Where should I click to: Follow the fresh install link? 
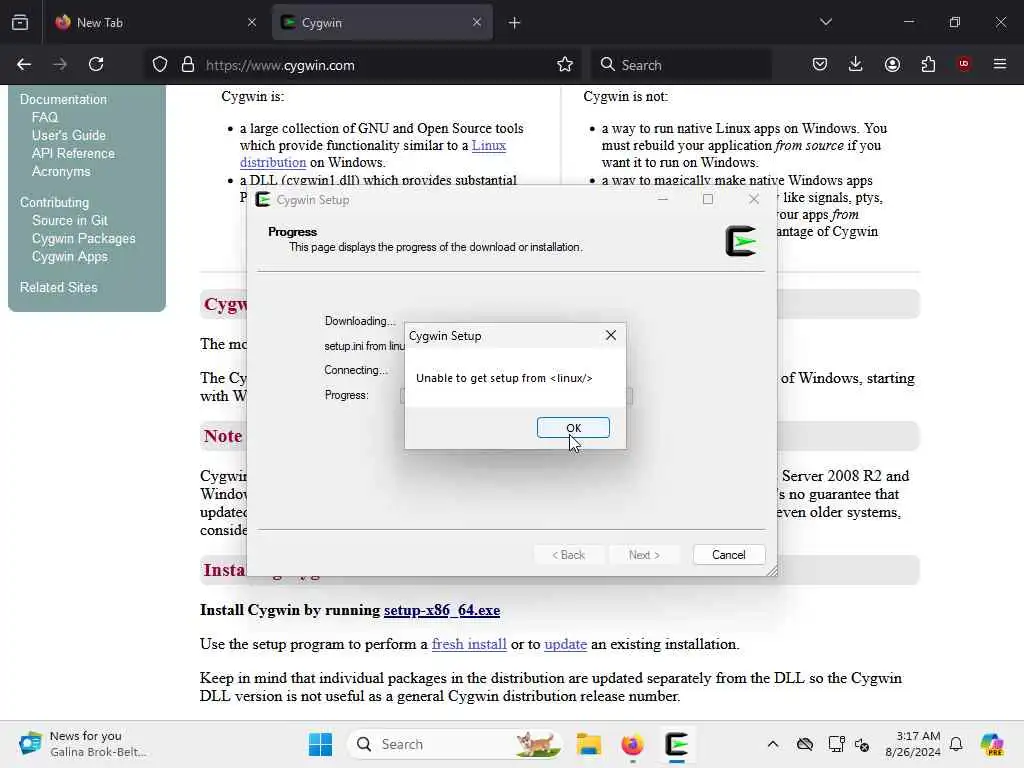tap(469, 644)
